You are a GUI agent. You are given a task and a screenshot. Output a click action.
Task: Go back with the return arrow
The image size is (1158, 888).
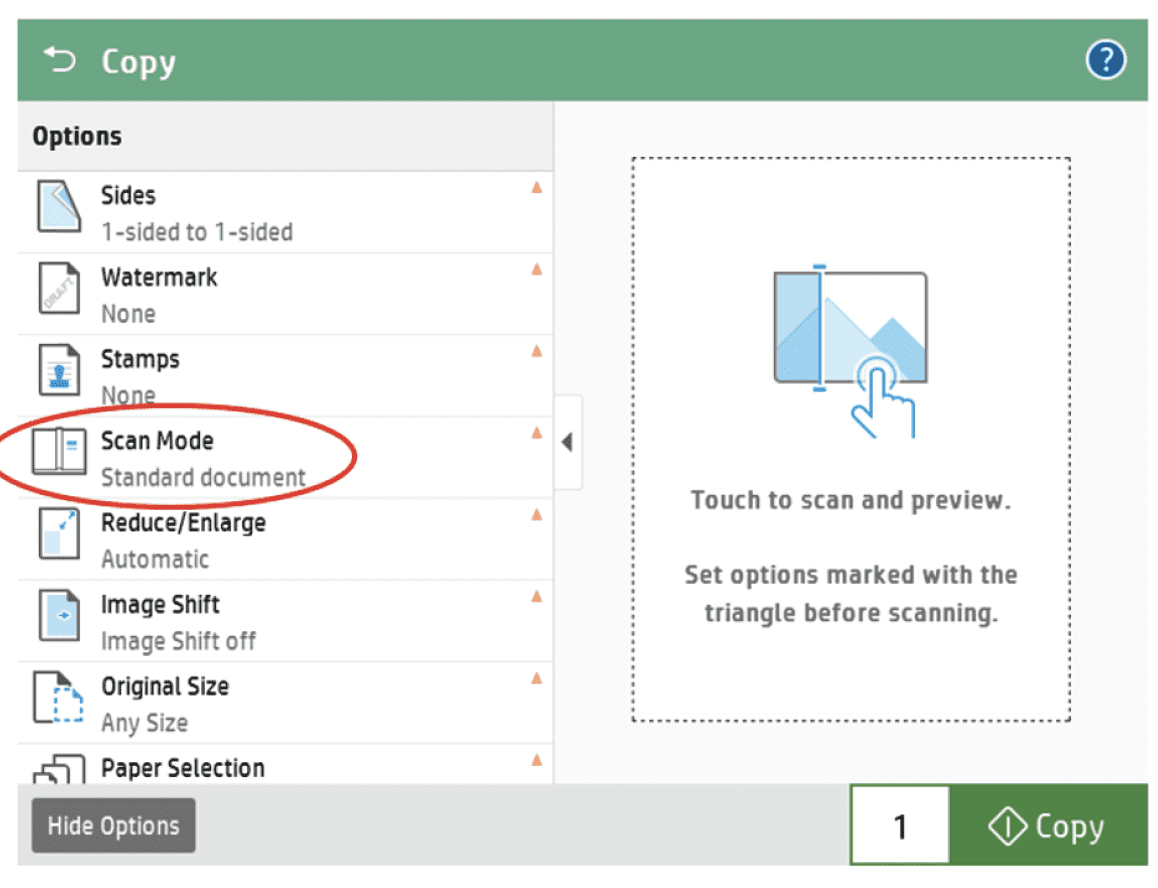(x=58, y=60)
